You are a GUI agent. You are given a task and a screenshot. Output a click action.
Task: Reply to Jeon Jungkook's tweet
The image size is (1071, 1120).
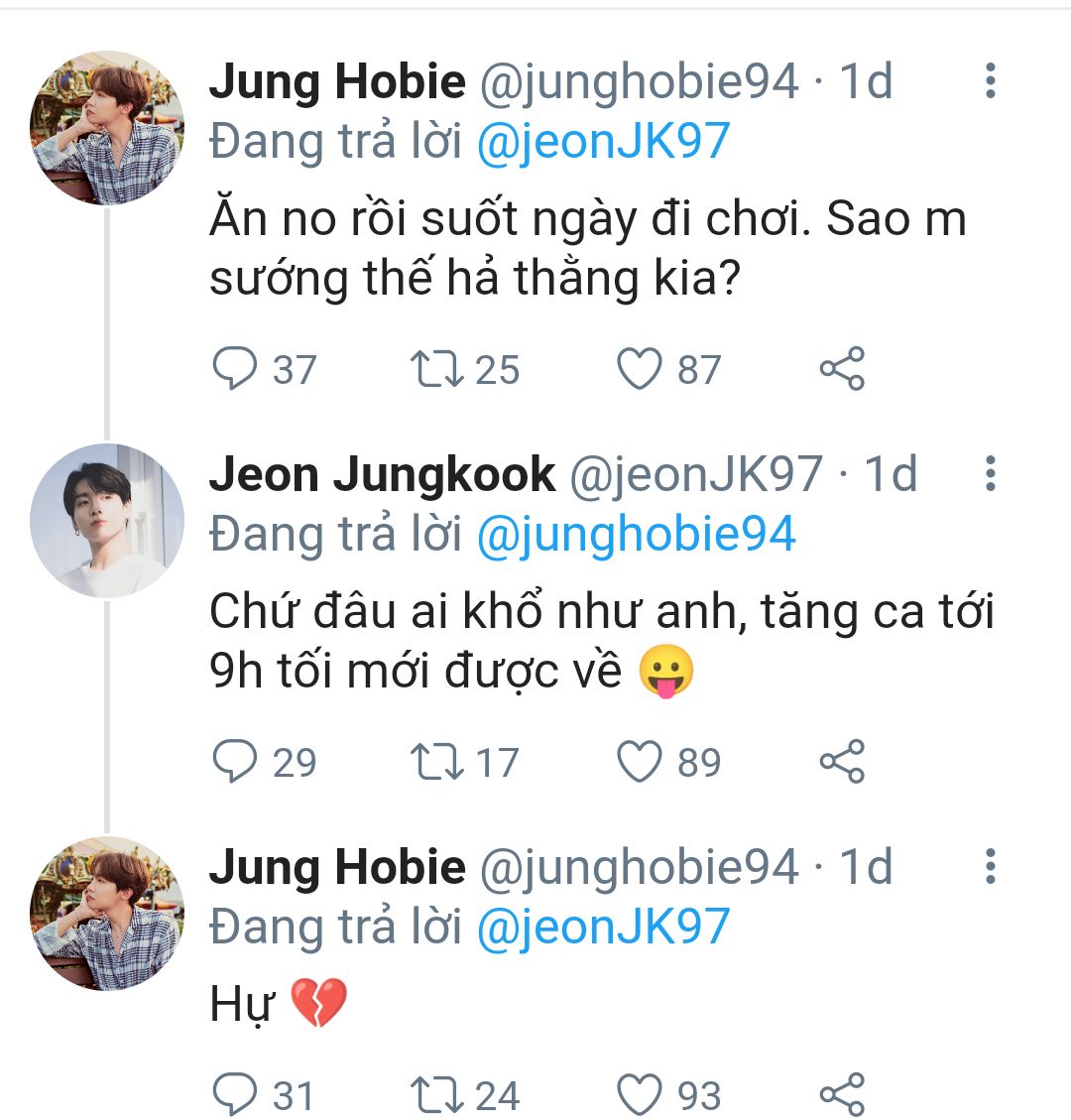click(236, 762)
